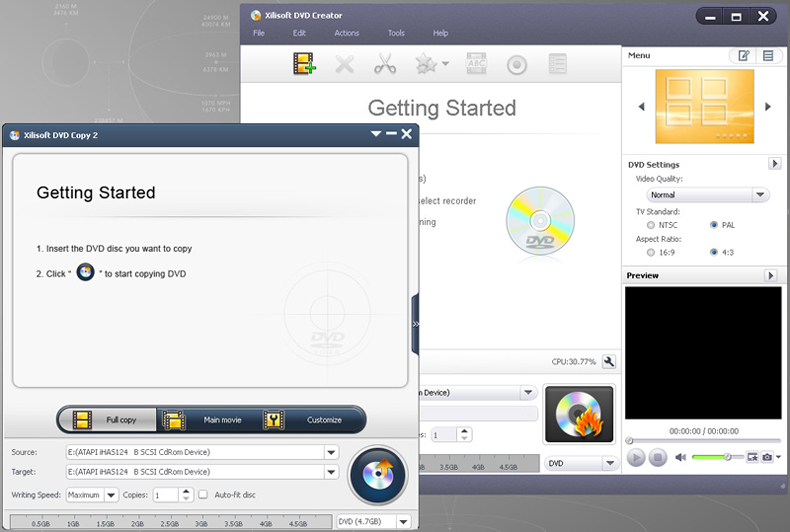
Task: Start copying with the disc arrow button
Action: (377, 474)
